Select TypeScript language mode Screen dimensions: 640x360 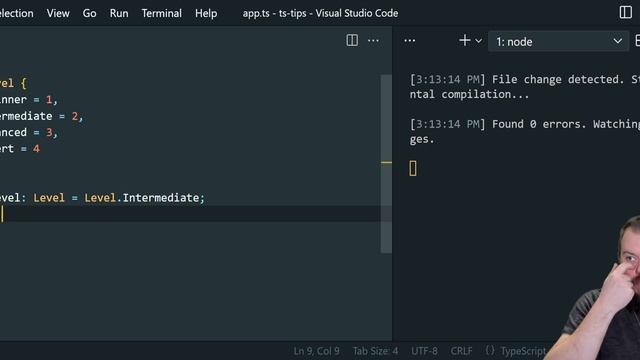(x=523, y=351)
